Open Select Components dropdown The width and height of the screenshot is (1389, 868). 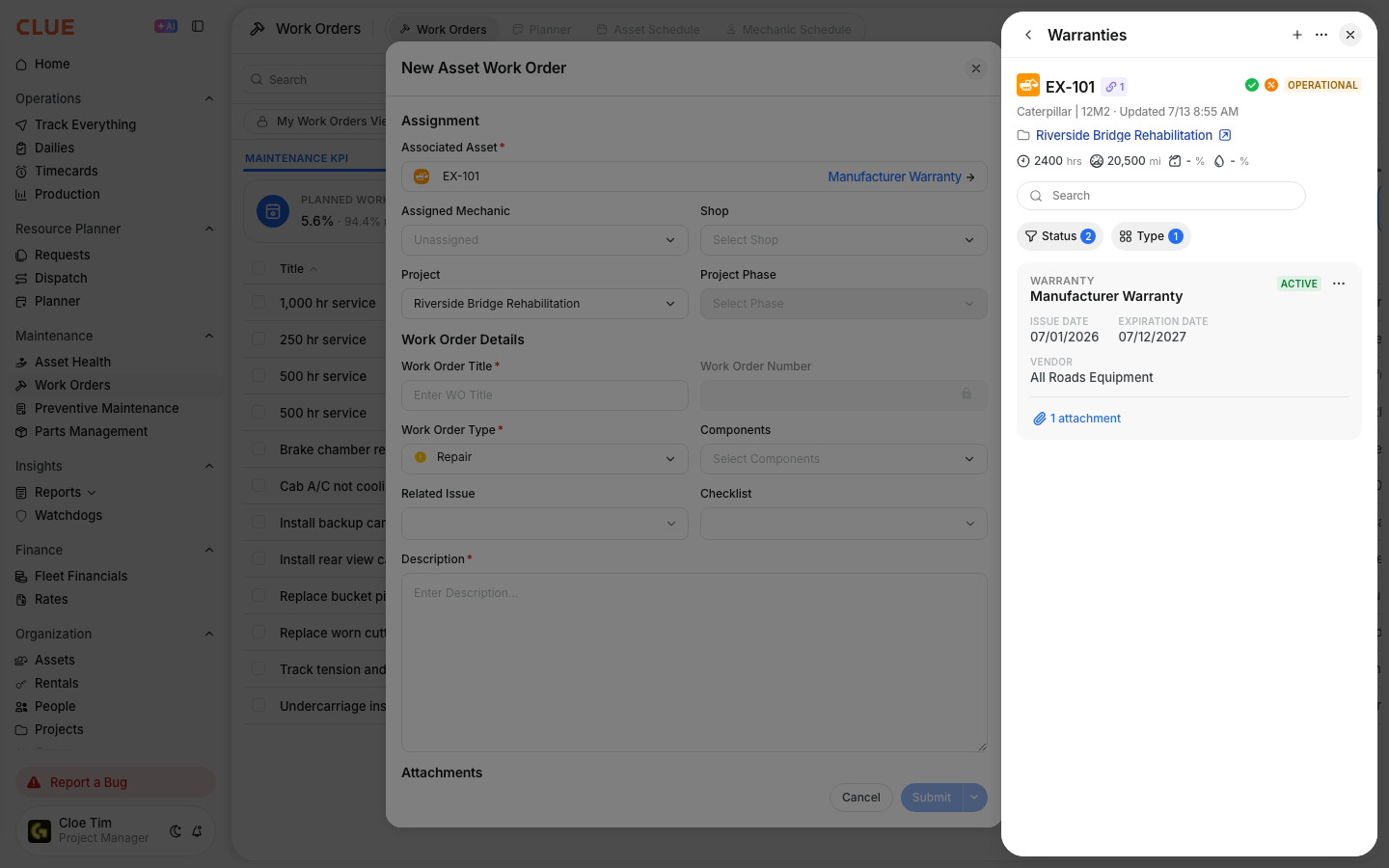(844, 459)
